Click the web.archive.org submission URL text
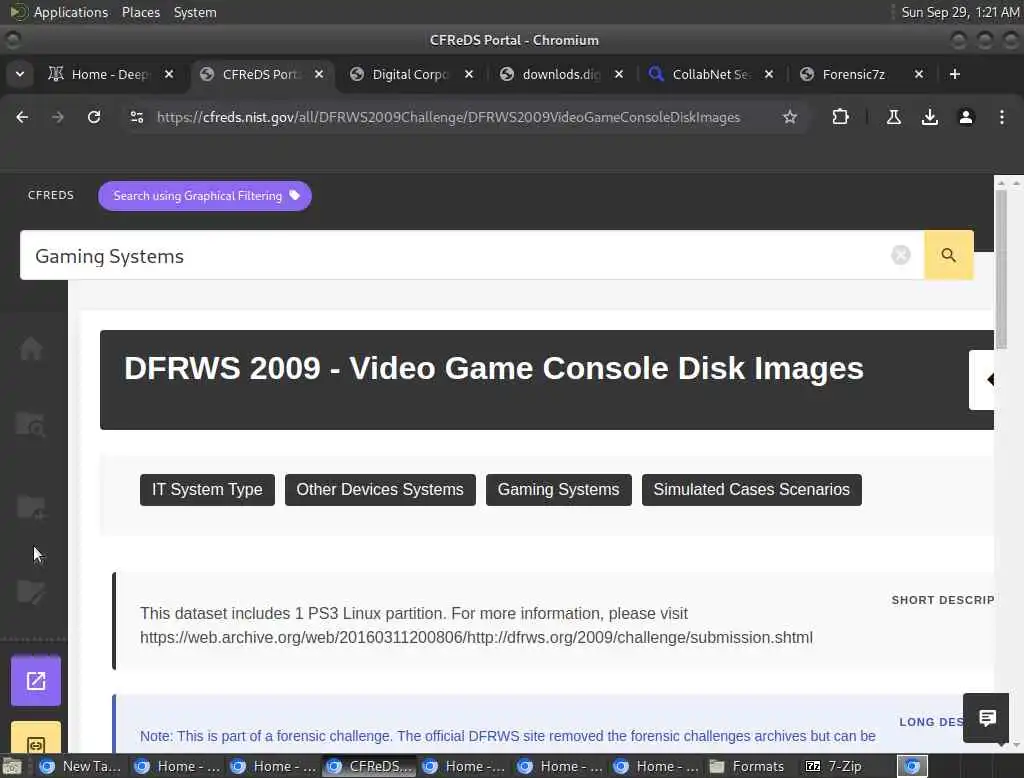Image resolution: width=1024 pixels, height=778 pixels. click(476, 638)
